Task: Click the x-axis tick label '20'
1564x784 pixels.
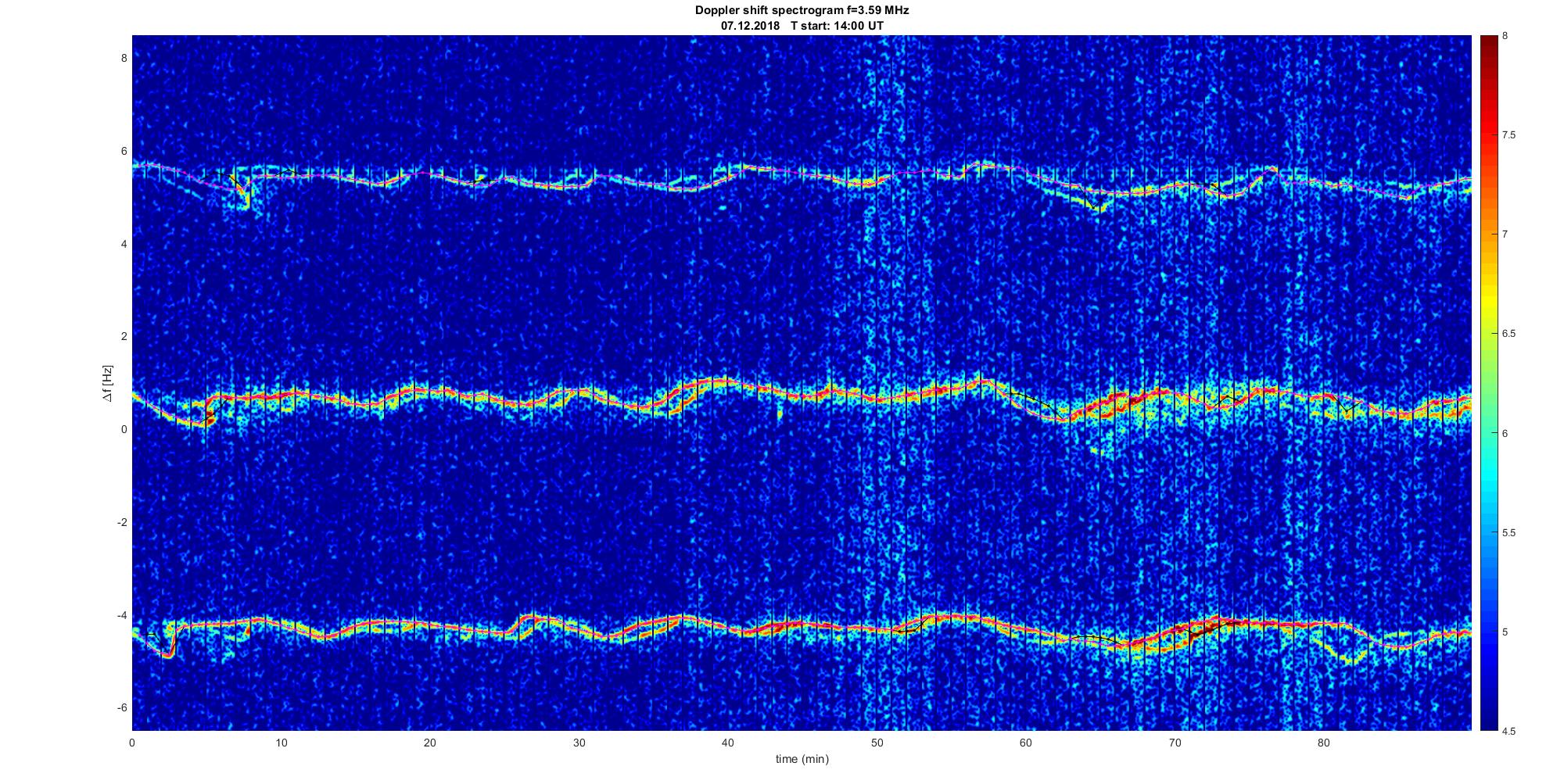Action: coord(430,743)
